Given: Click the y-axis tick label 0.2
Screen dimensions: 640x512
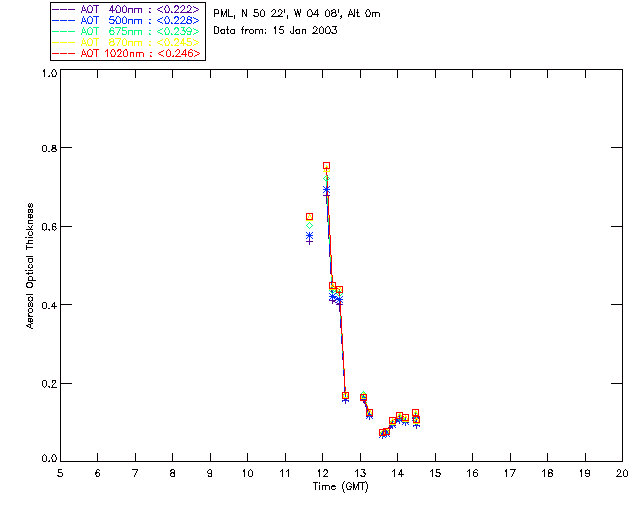Looking at the screenshot, I should (x=49, y=384).
